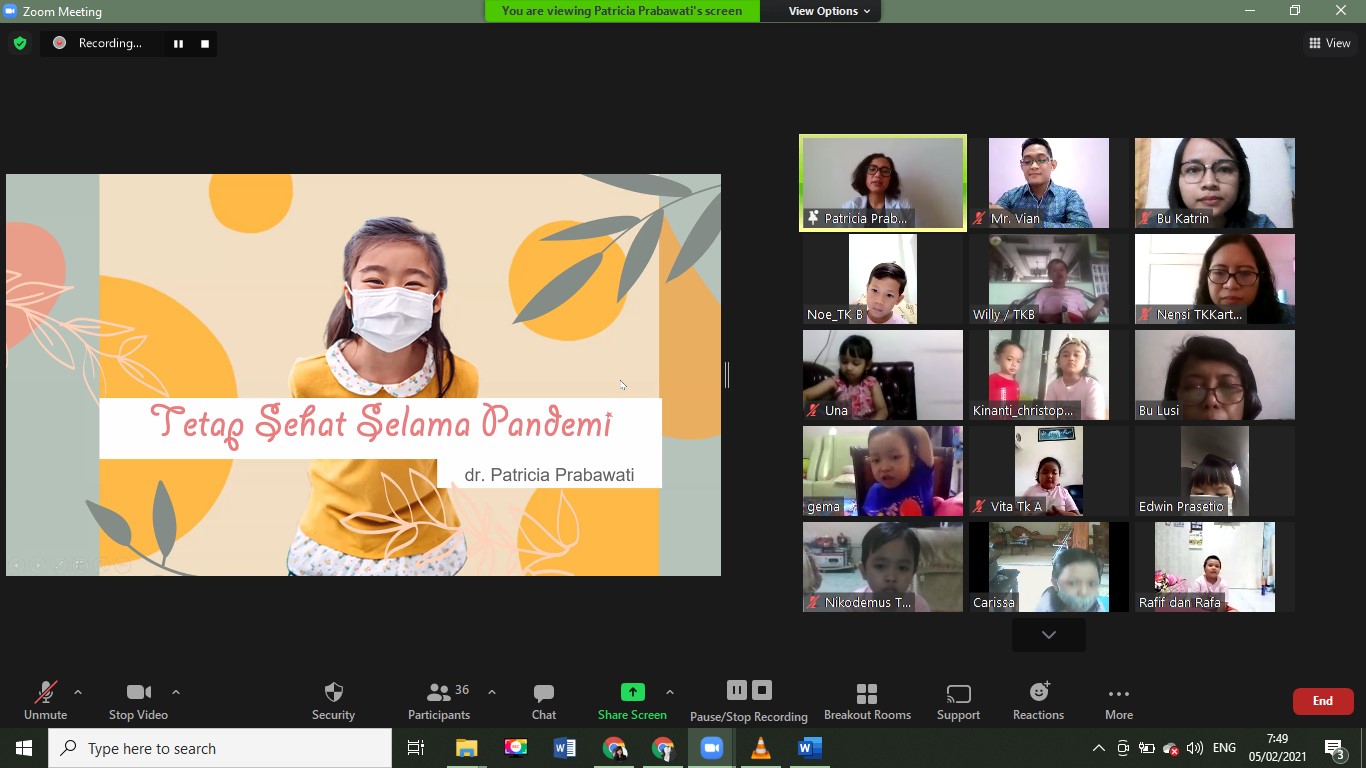Open the ENG language indicator
The image size is (1366, 768).
point(1224,748)
